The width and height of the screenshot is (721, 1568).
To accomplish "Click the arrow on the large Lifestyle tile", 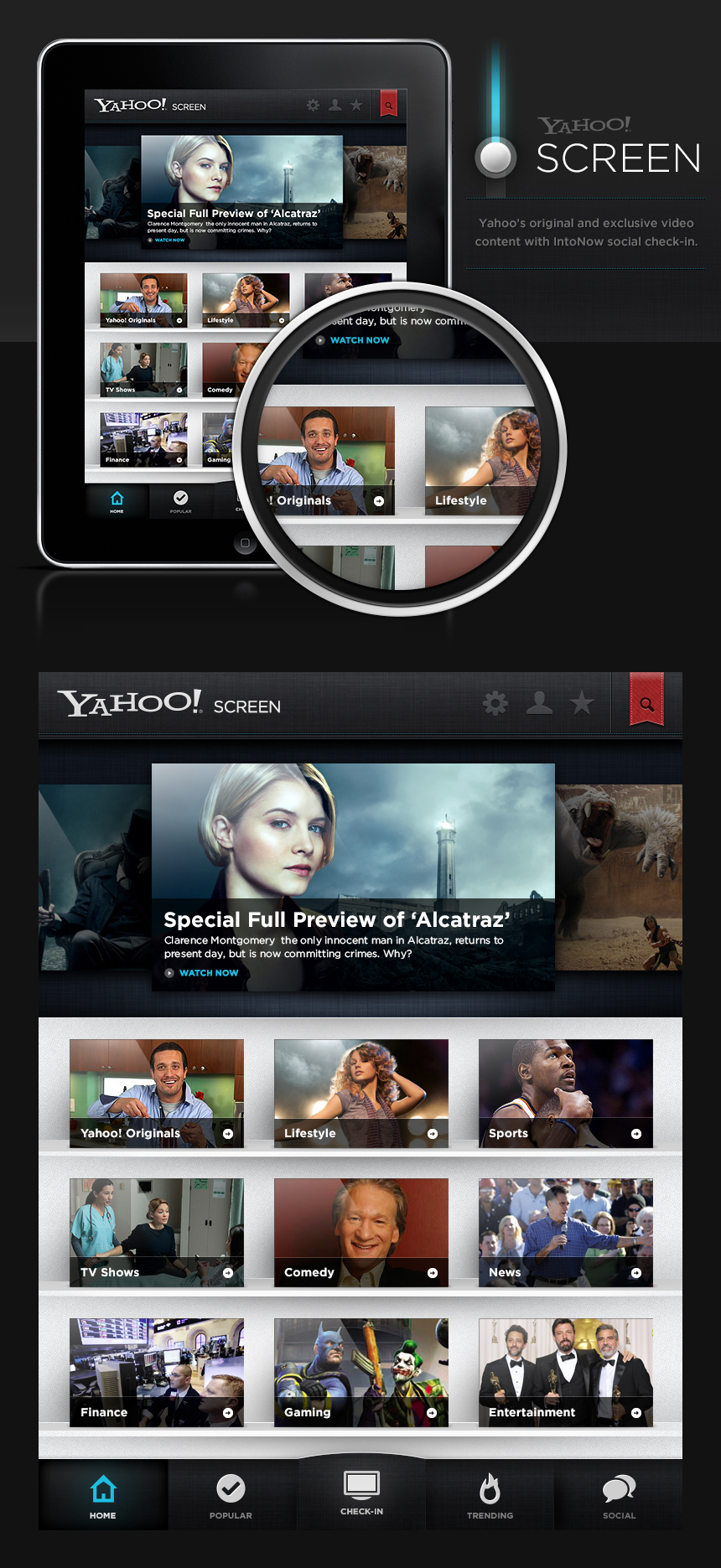I will point(433,1134).
